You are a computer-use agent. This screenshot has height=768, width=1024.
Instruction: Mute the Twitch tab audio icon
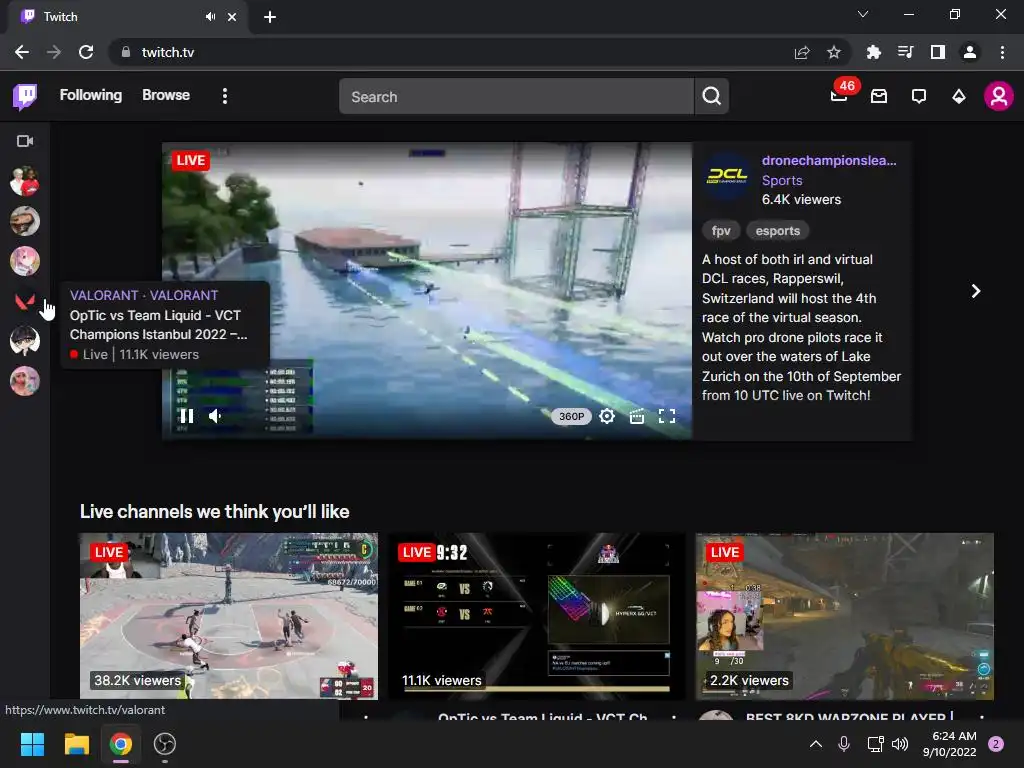[x=210, y=17]
